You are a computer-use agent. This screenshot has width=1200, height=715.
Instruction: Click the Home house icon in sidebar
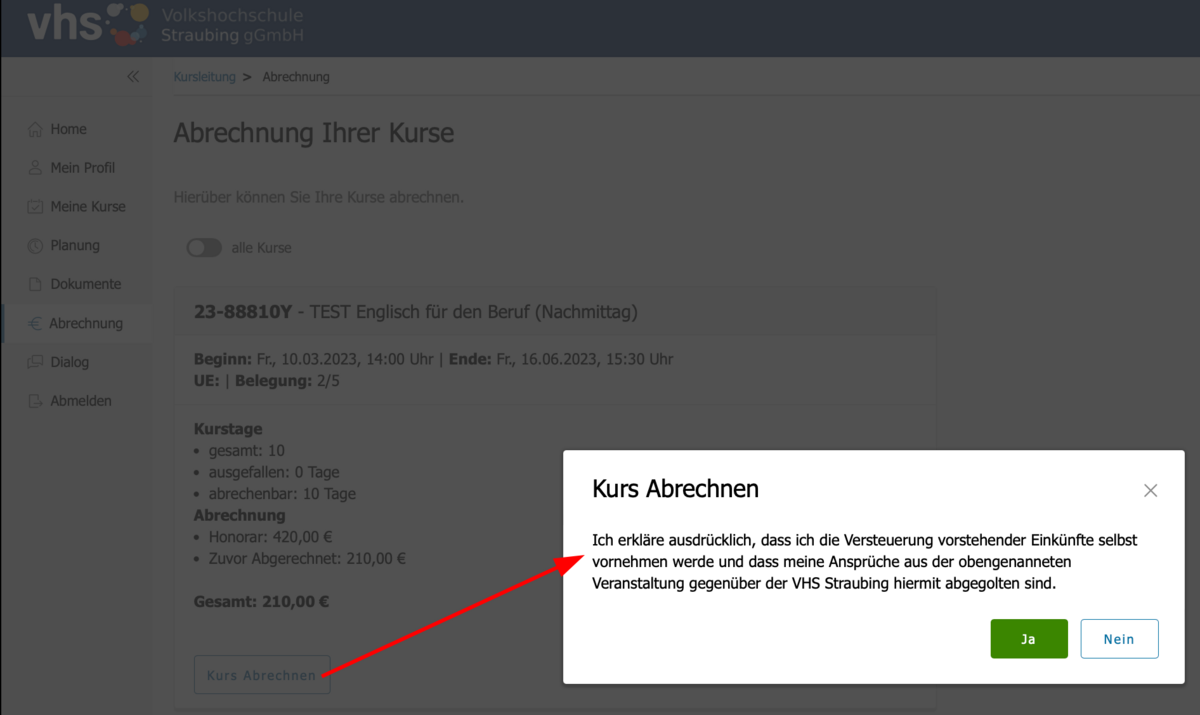pos(36,129)
